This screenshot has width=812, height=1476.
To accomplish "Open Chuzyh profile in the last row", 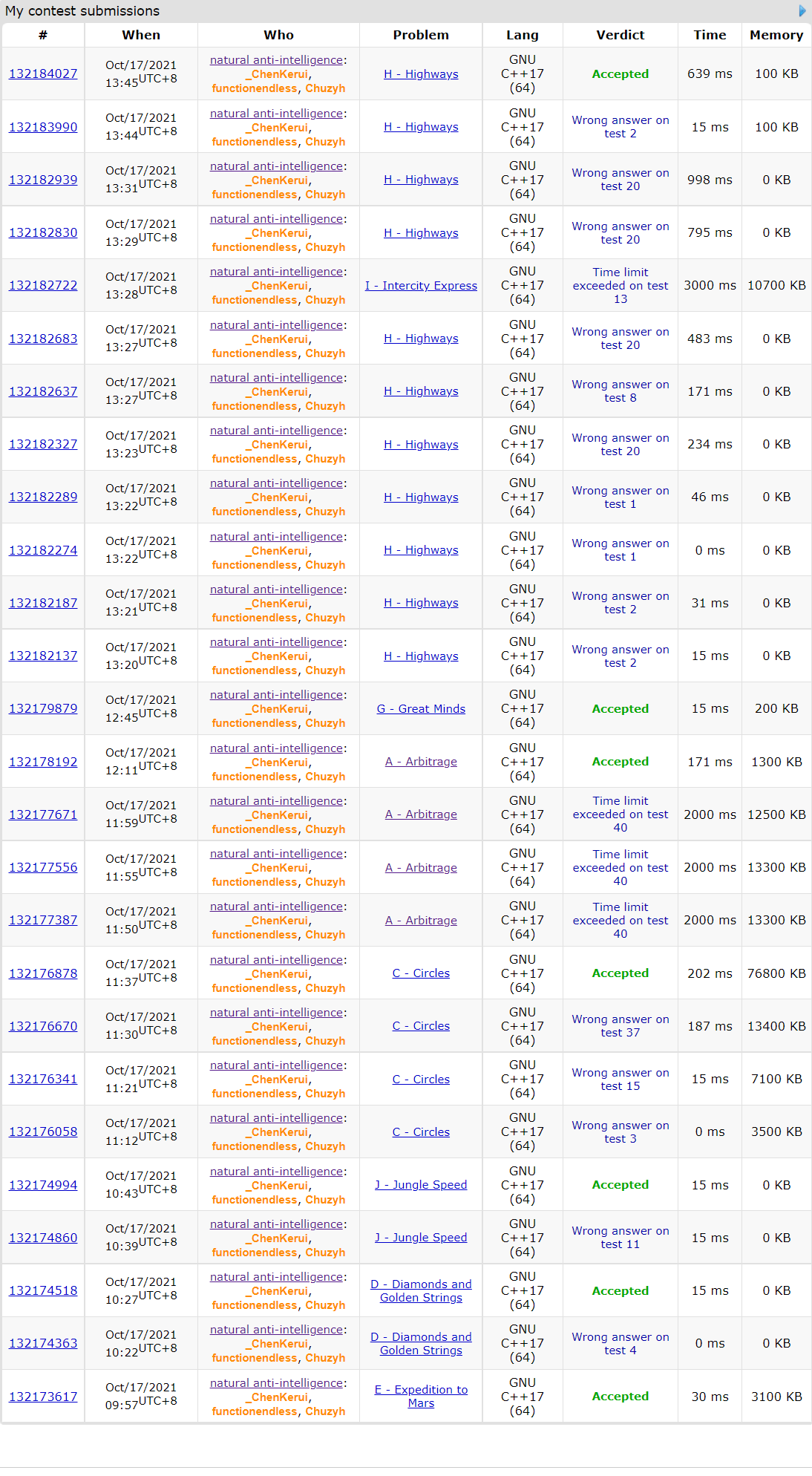I will 325,1411.
